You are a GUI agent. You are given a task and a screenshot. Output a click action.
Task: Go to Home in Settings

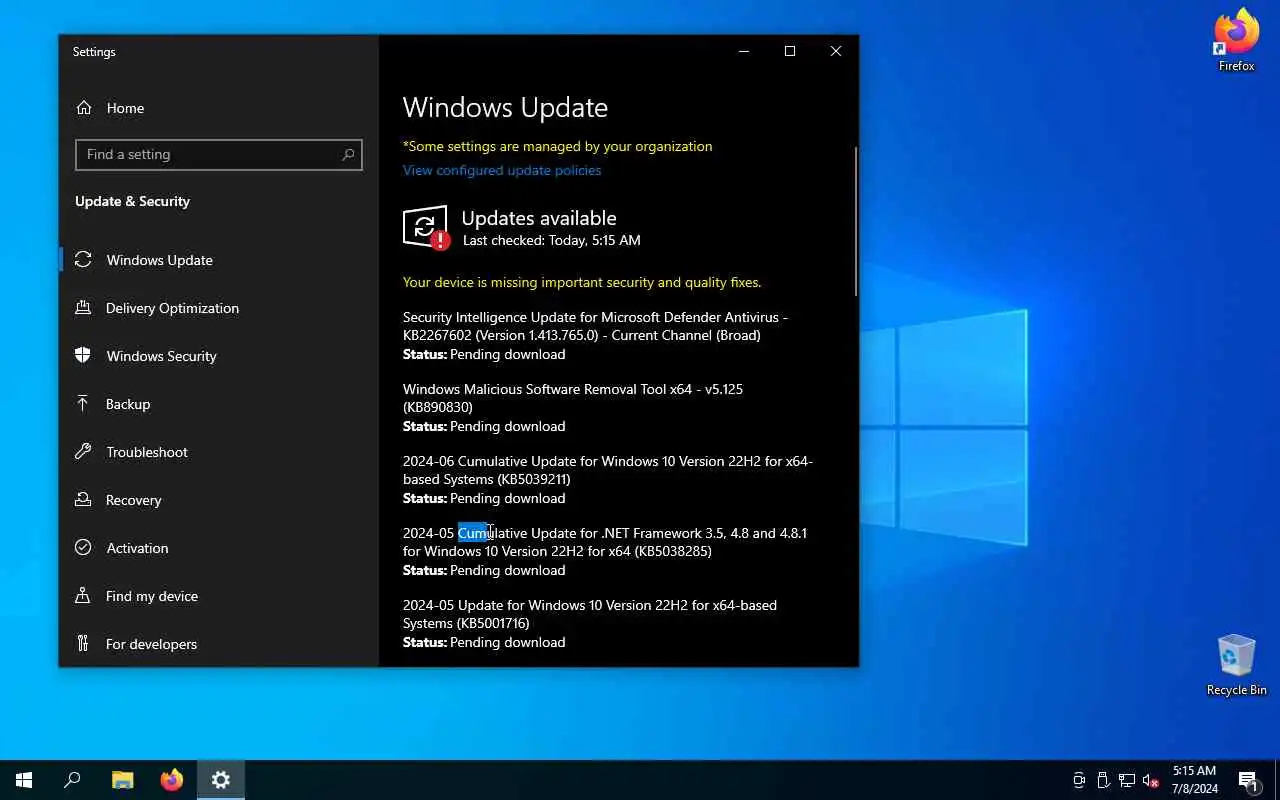click(218, 108)
